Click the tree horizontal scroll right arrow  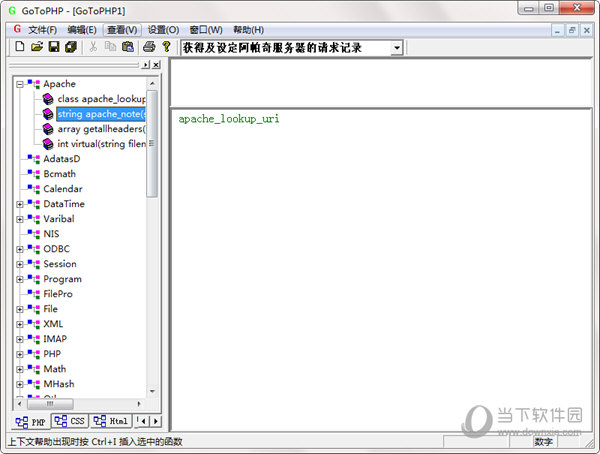(139, 404)
